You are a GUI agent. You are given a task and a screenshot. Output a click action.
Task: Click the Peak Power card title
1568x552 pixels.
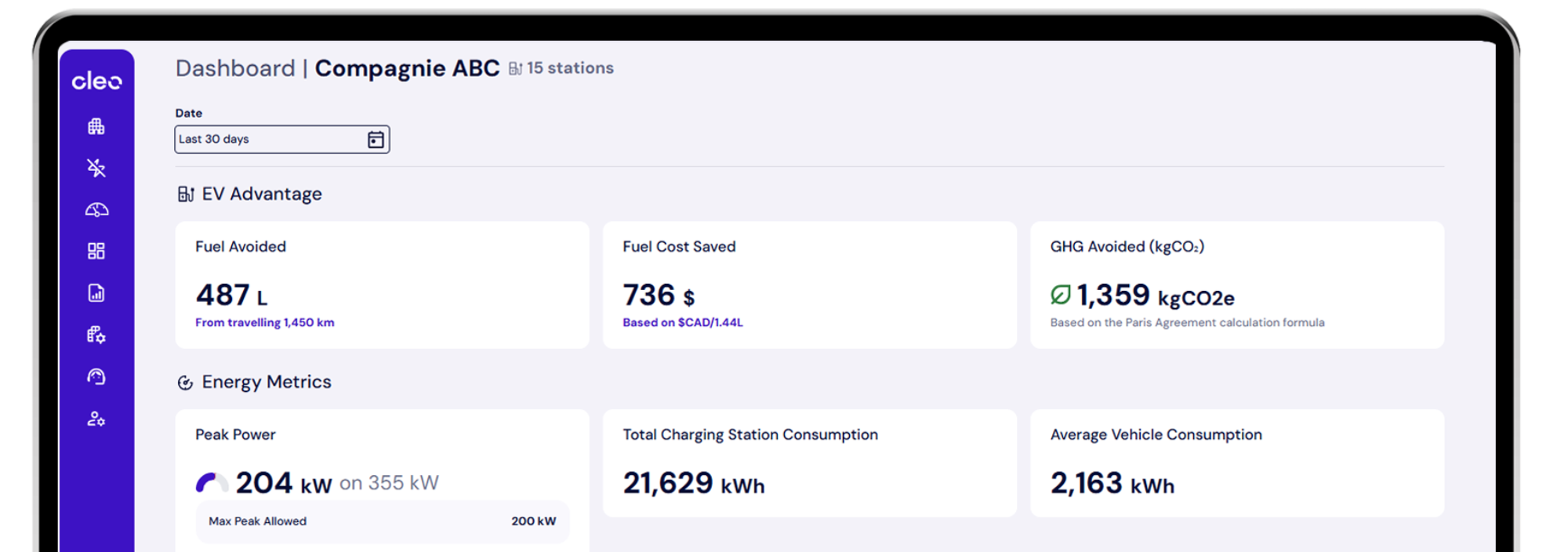(235, 434)
